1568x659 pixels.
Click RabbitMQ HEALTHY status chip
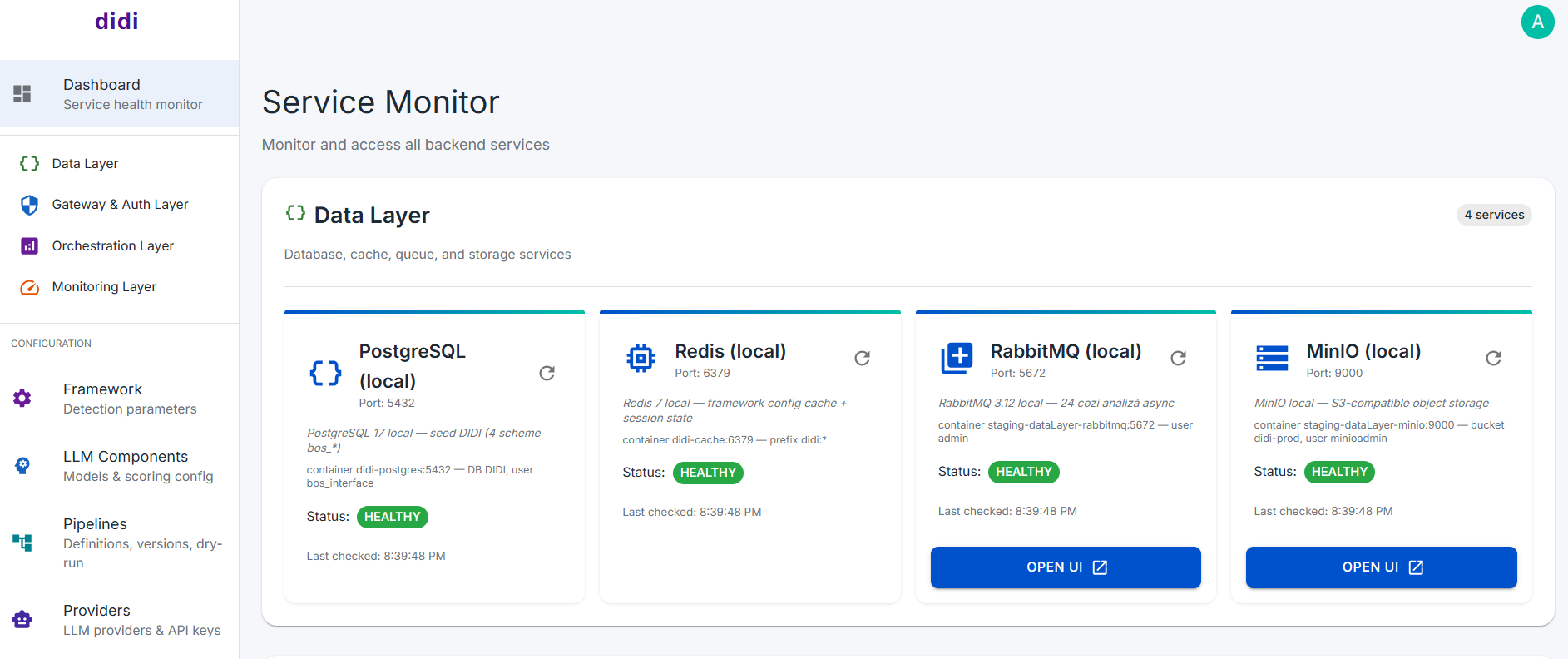pos(1024,472)
